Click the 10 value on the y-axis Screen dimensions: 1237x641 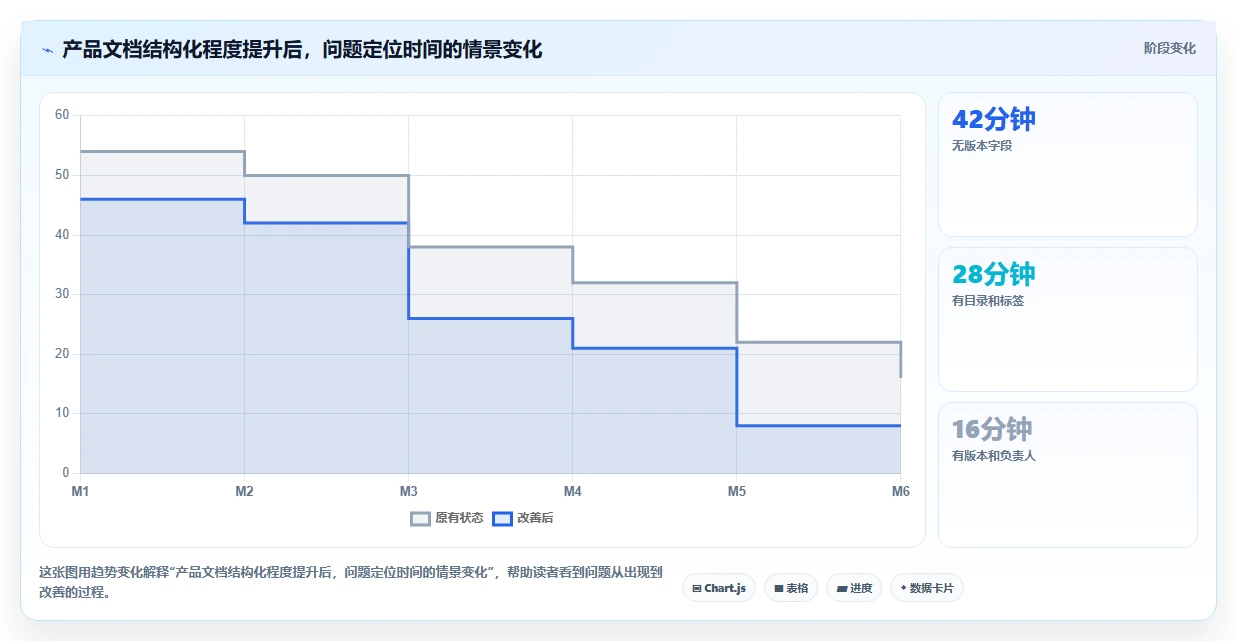pyautogui.click(x=62, y=413)
